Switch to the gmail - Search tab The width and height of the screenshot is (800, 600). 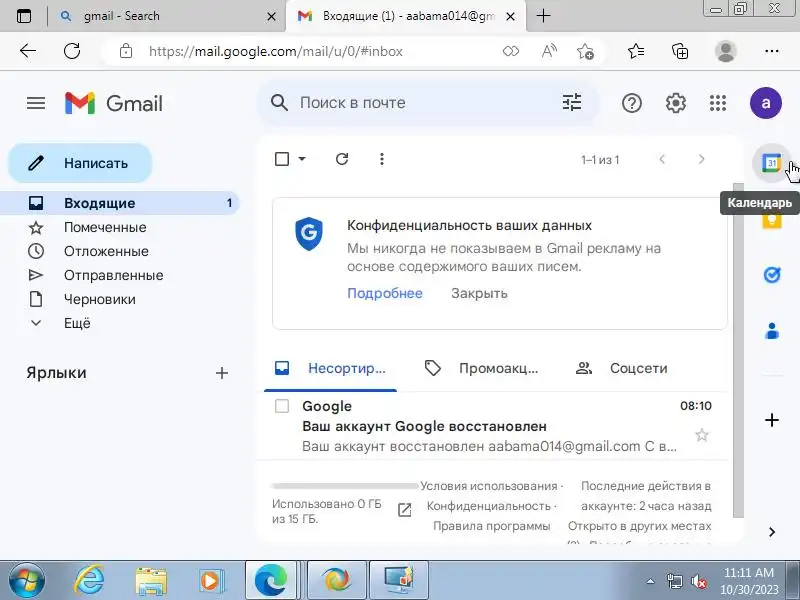point(168,16)
